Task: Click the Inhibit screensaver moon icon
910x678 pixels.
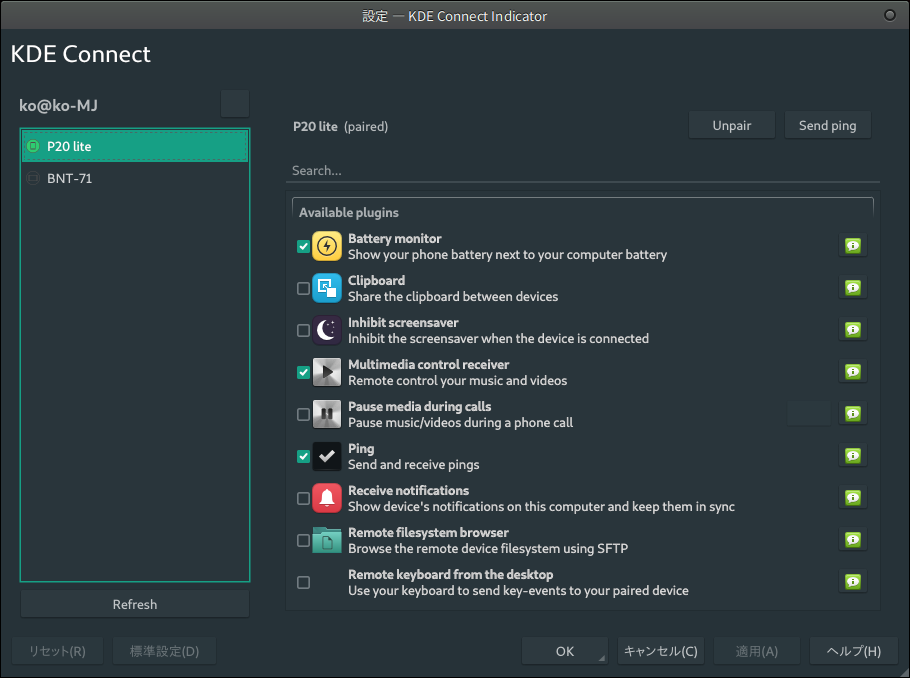Action: pos(327,330)
